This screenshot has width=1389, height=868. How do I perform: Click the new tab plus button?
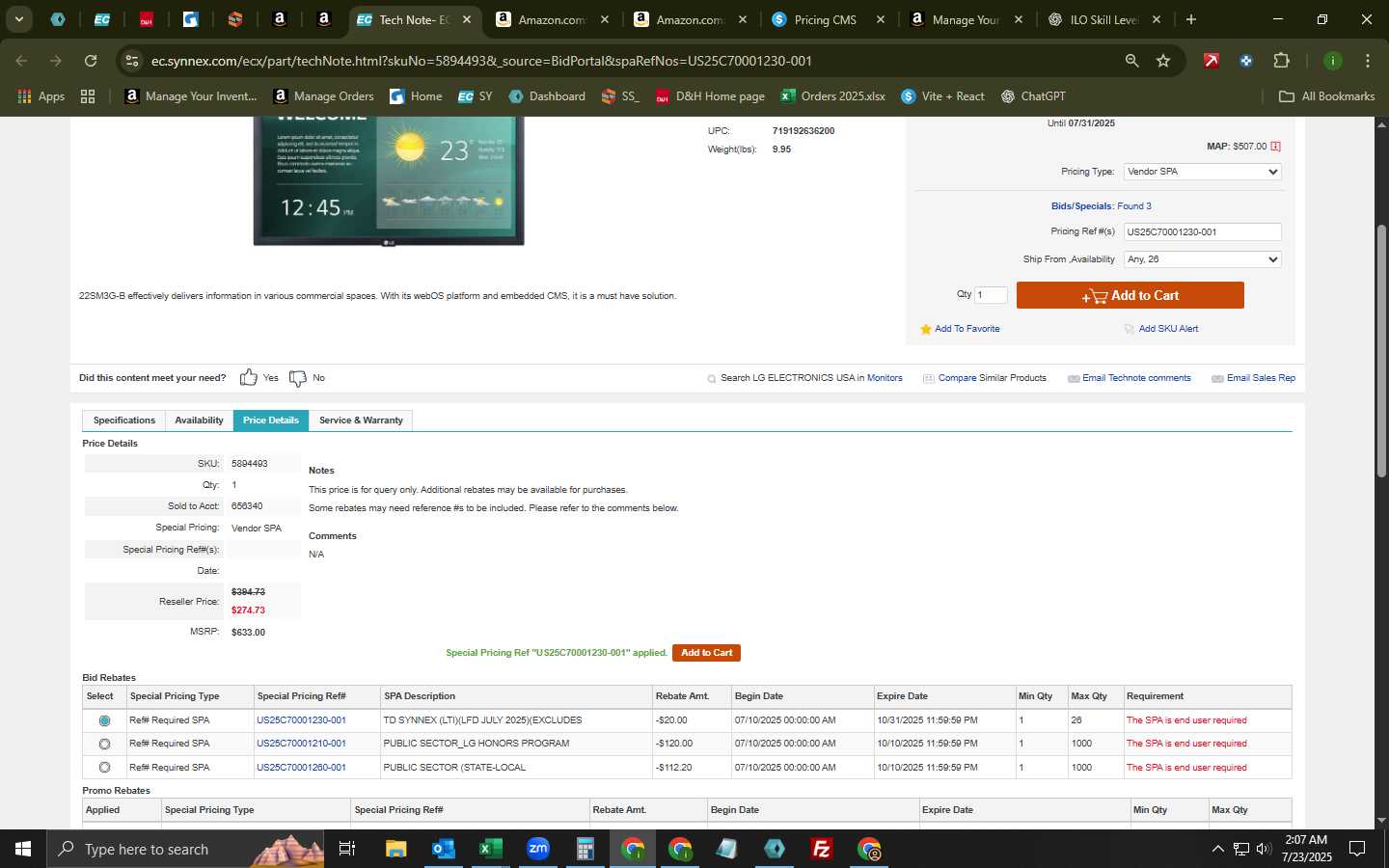click(1191, 19)
